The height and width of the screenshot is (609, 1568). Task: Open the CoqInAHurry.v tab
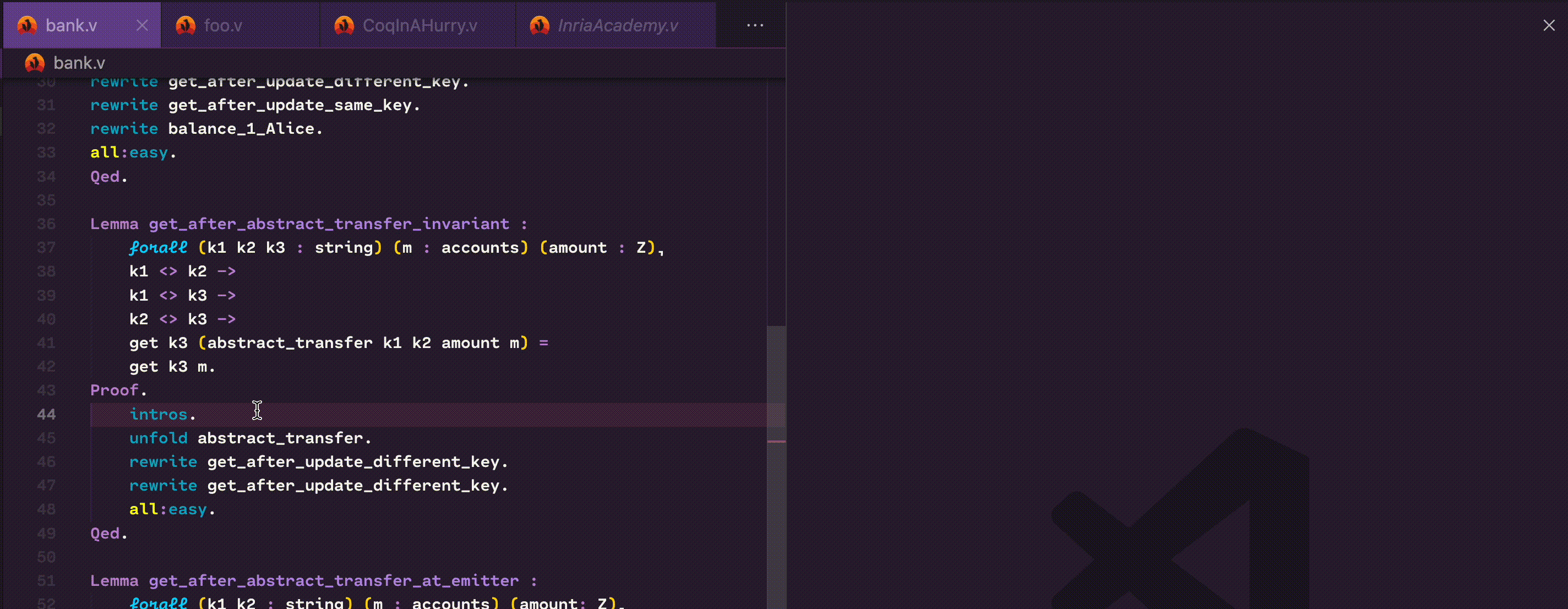tap(420, 25)
